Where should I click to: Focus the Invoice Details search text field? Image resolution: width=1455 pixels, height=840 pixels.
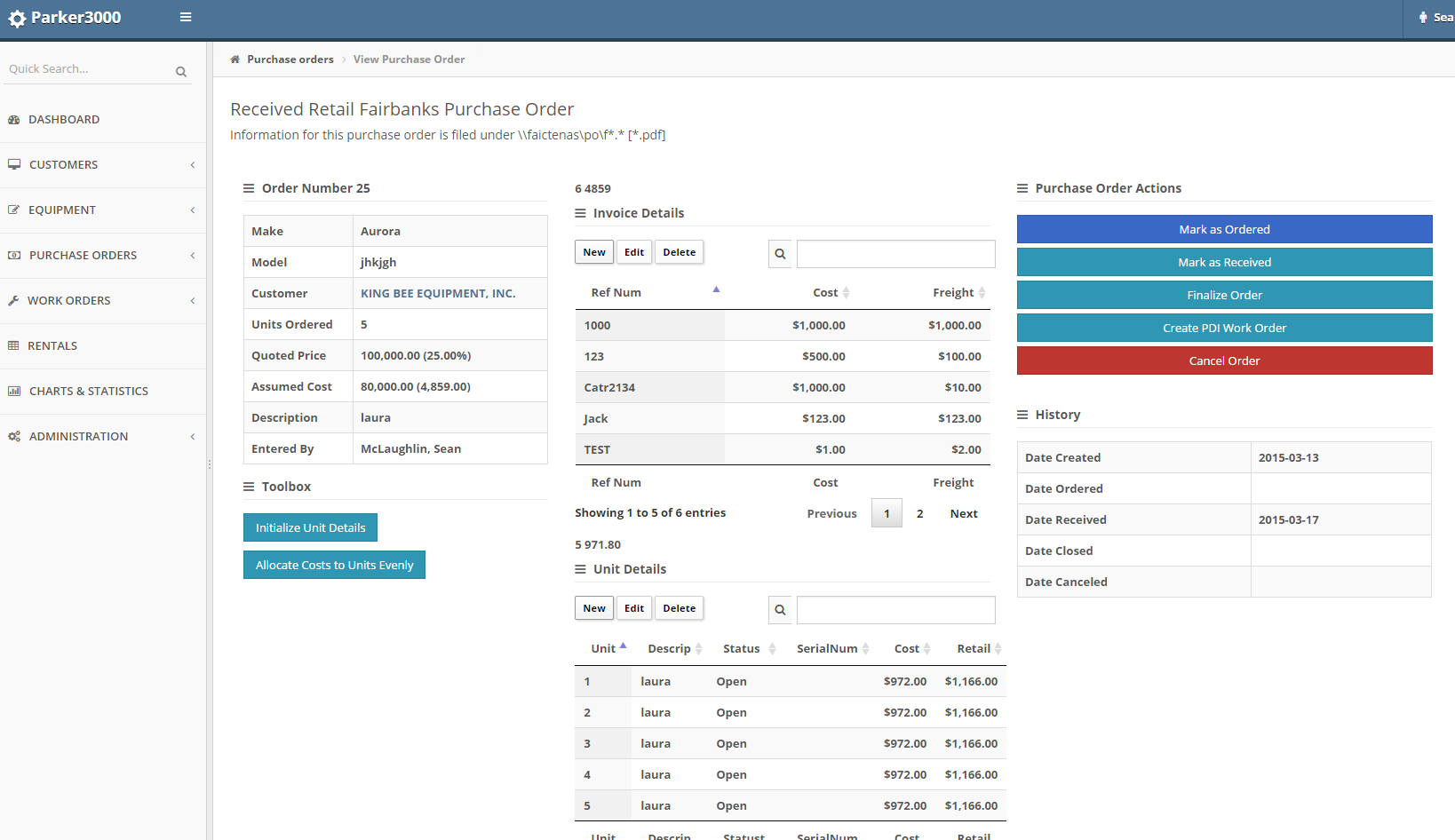pos(895,254)
